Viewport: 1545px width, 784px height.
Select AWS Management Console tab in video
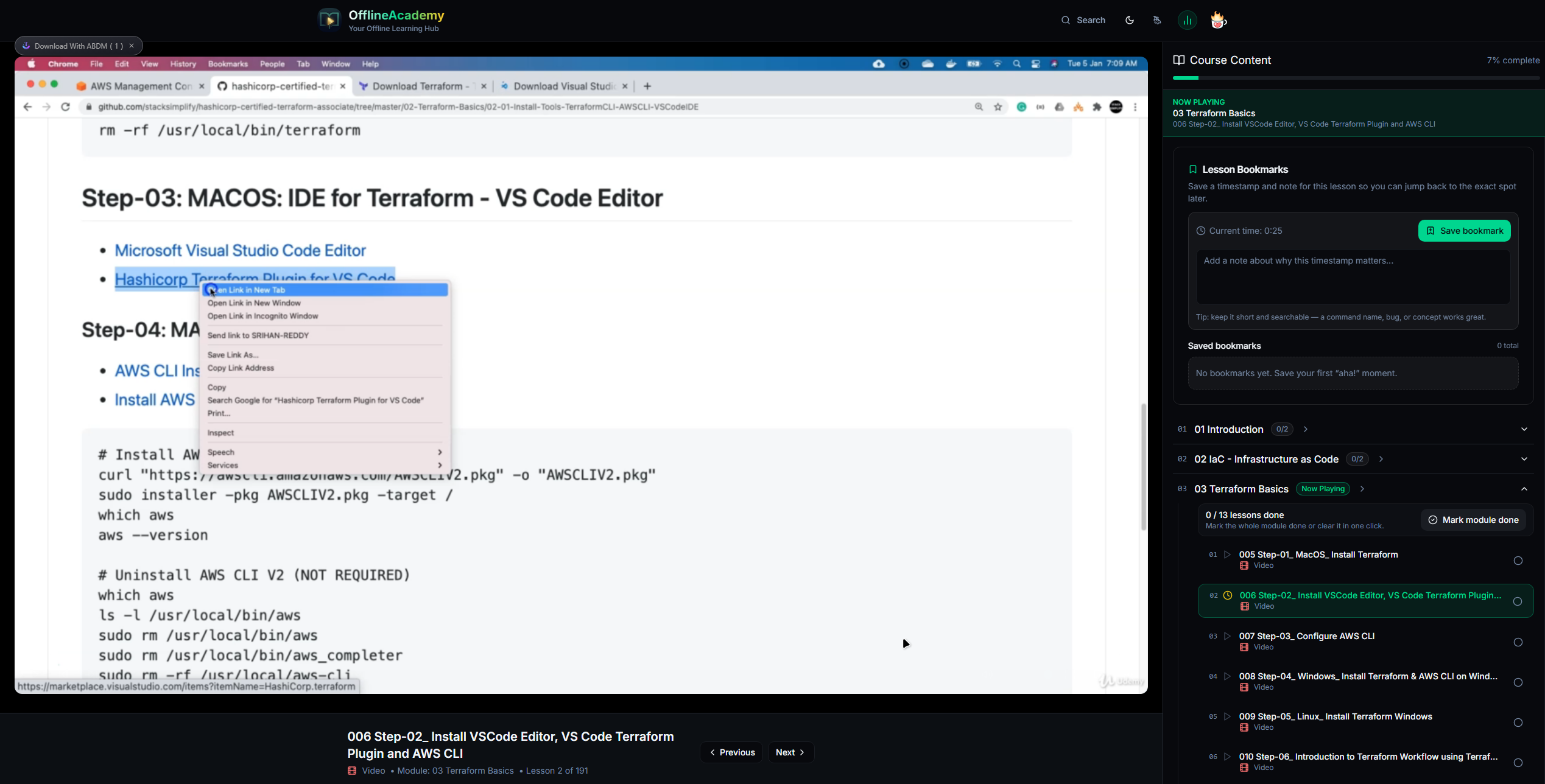coord(140,86)
